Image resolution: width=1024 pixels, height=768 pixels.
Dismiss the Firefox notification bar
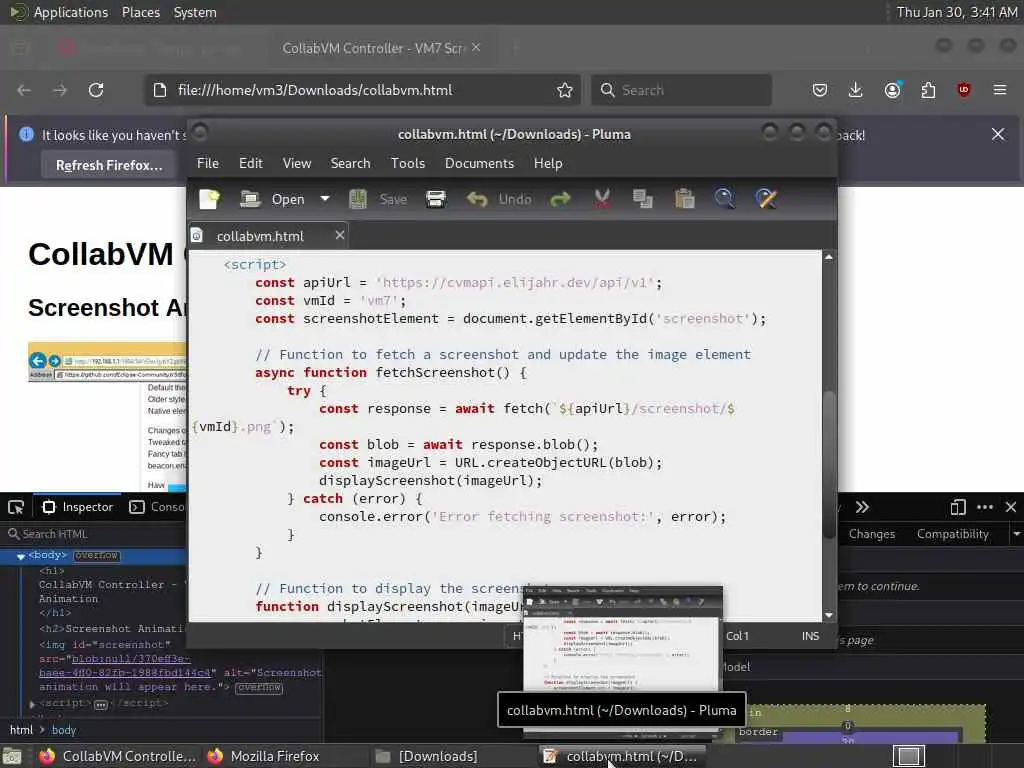pyautogui.click(x=998, y=135)
